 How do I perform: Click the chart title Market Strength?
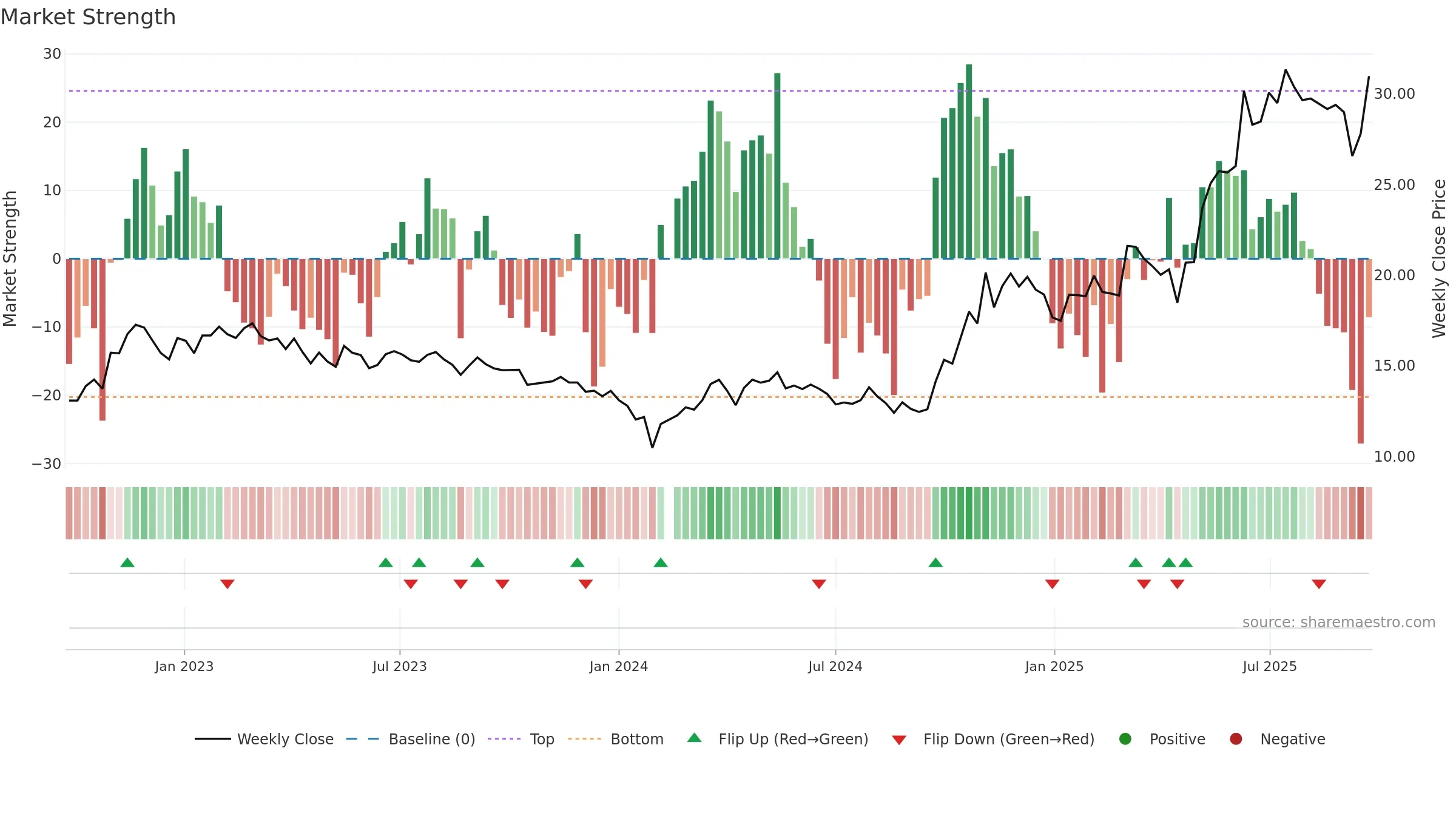click(x=89, y=17)
